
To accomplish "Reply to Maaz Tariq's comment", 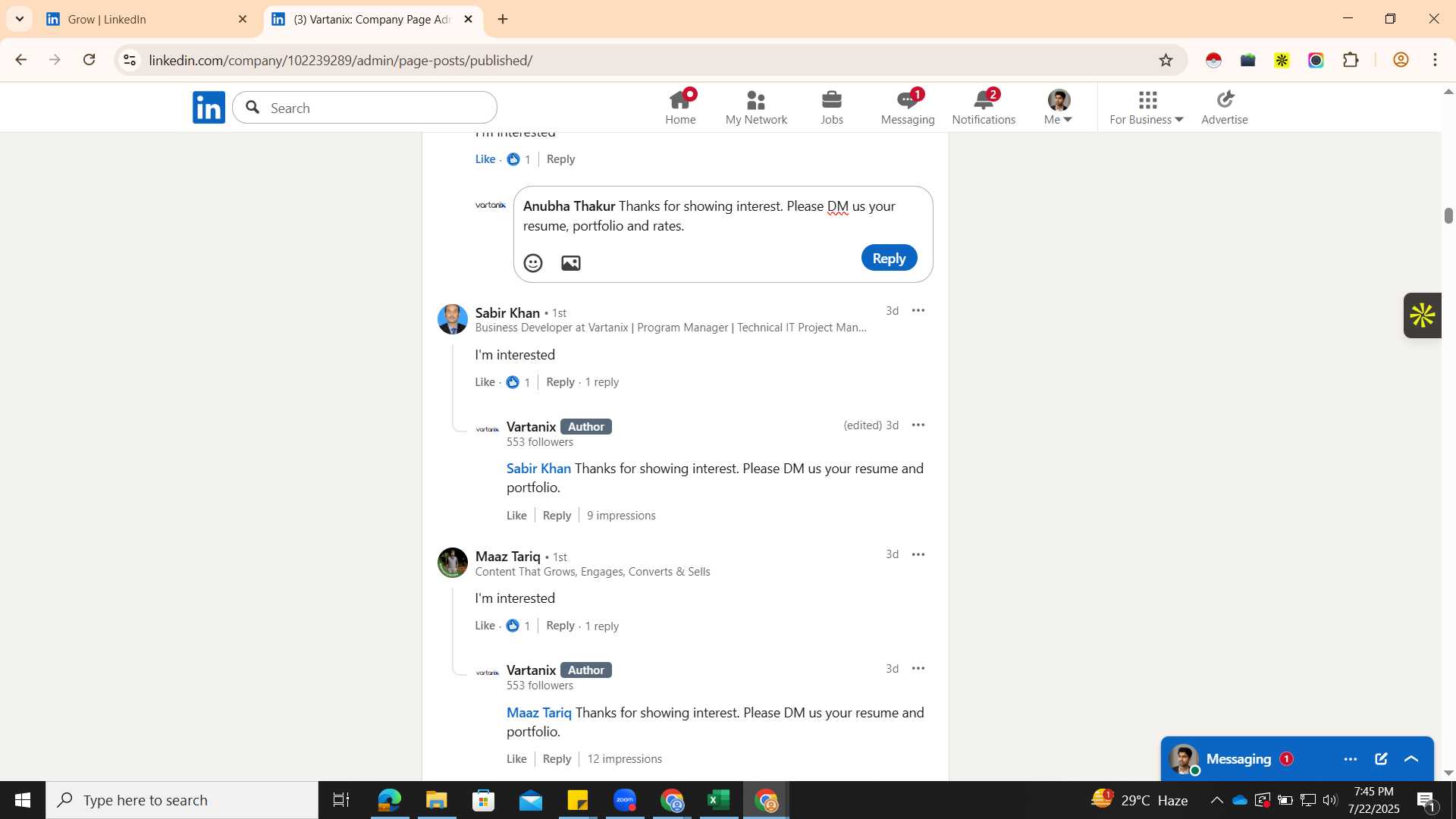I will click(x=560, y=626).
